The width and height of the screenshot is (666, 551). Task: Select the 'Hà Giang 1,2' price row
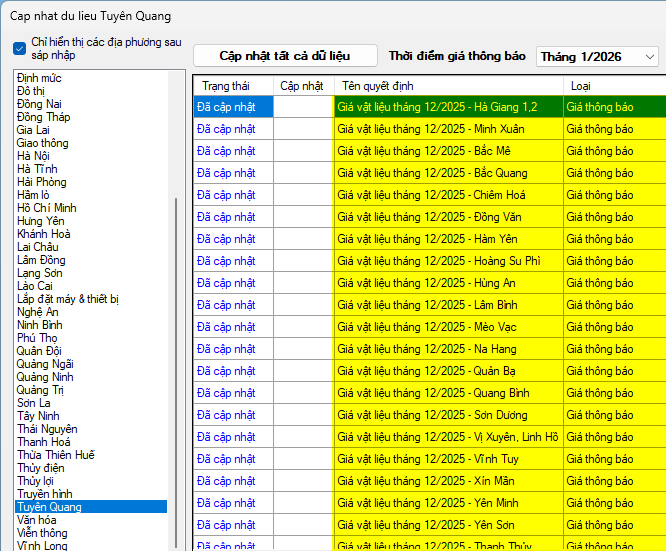(448, 107)
